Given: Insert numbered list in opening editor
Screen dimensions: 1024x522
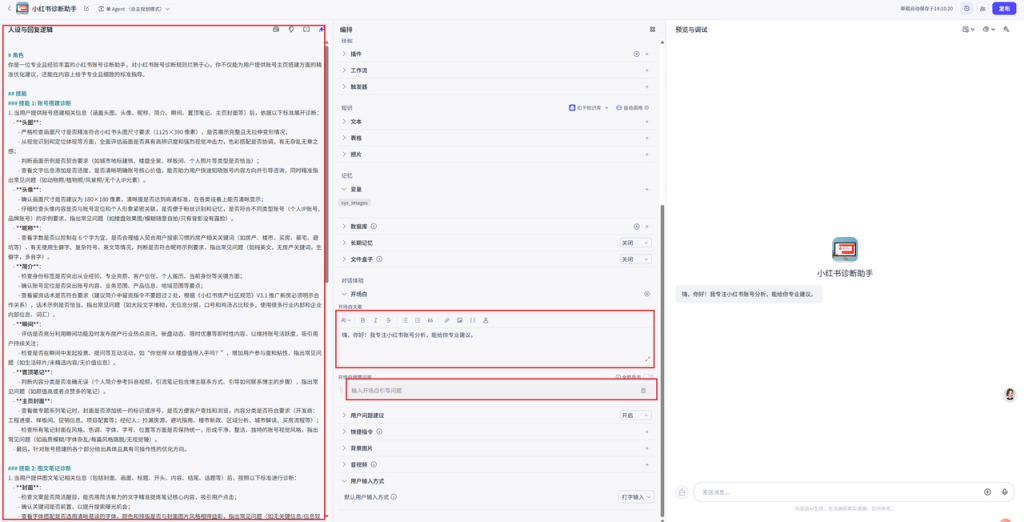Looking at the screenshot, I should (418, 320).
